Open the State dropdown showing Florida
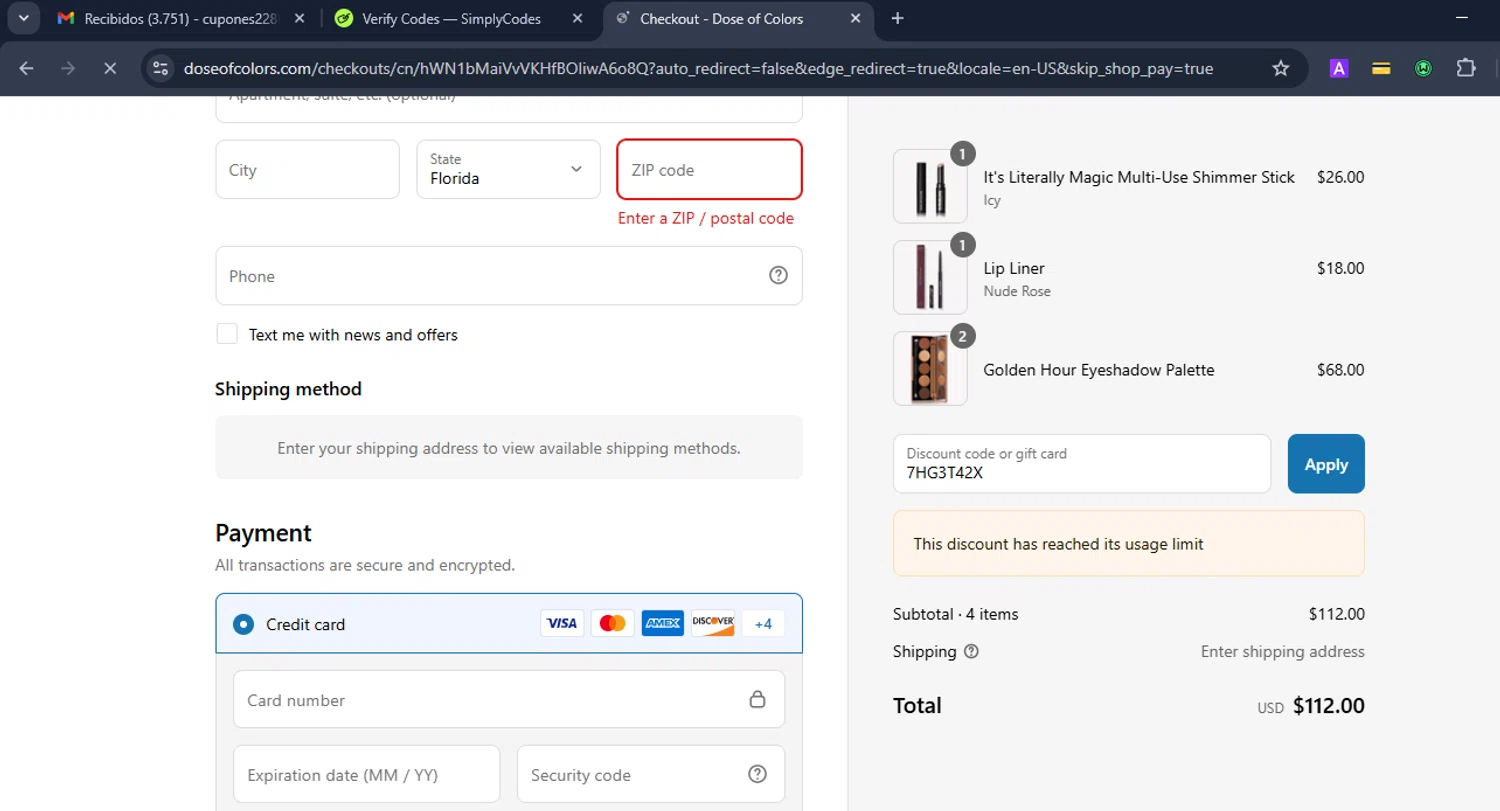1500x811 pixels. [x=508, y=169]
